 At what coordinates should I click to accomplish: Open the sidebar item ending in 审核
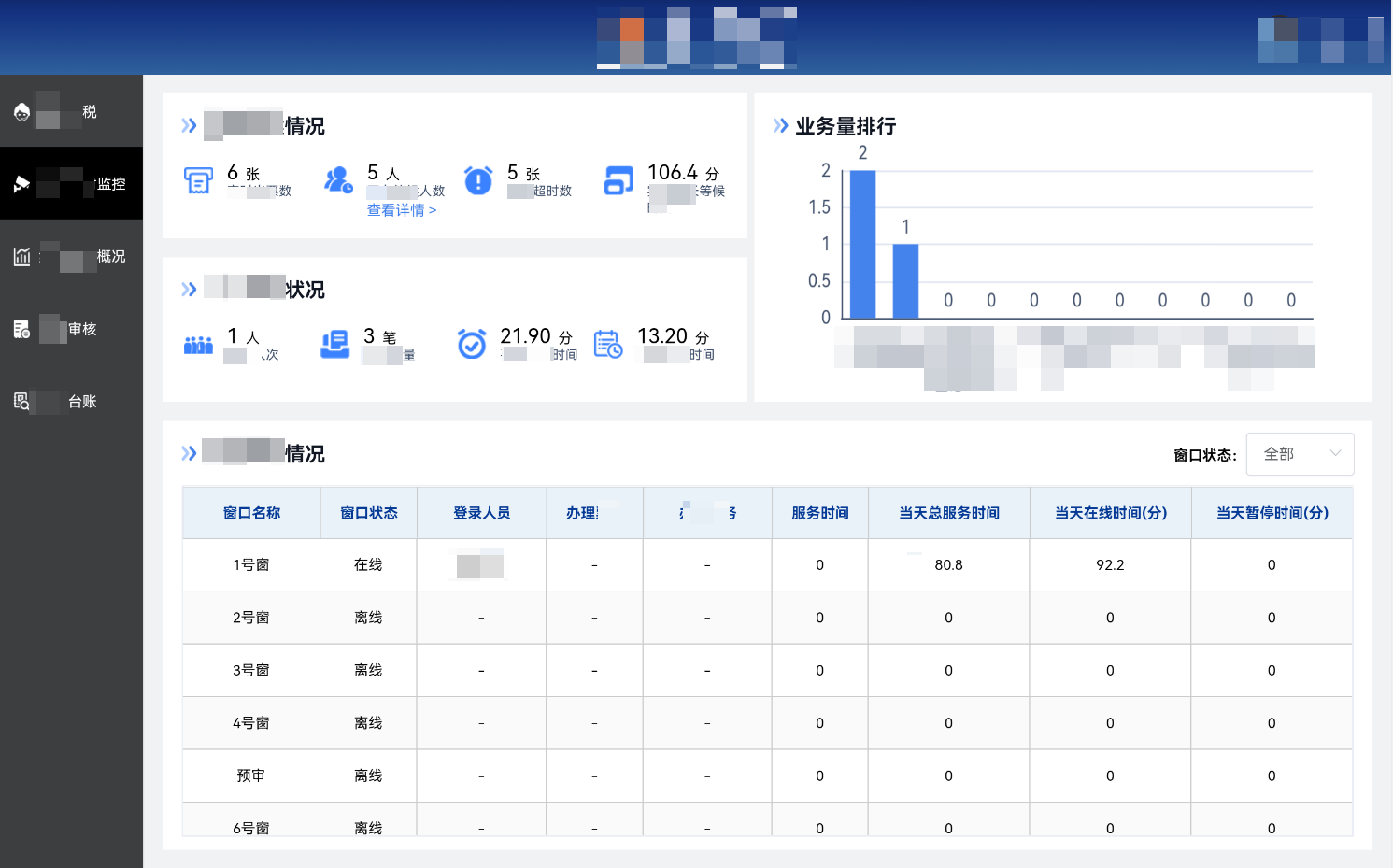pyautogui.click(x=71, y=329)
